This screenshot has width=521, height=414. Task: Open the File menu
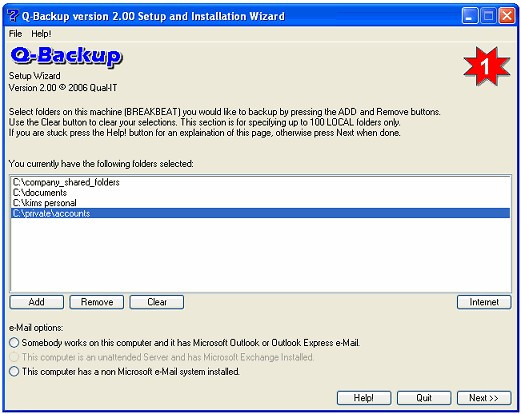[x=15, y=34]
